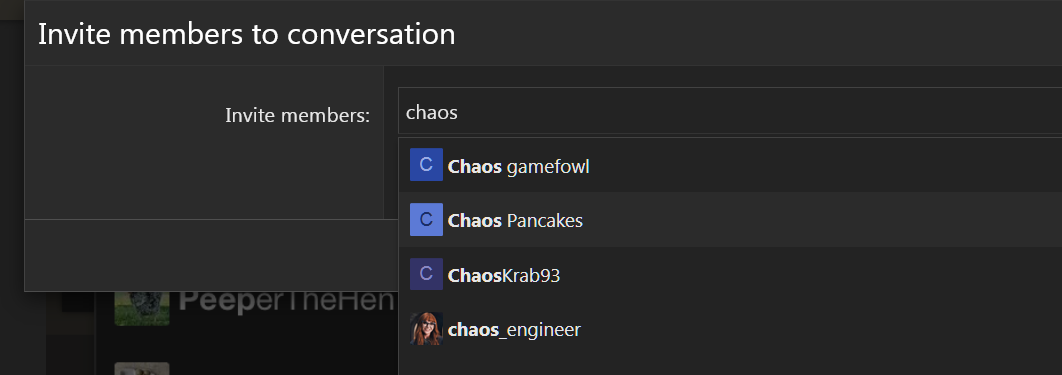Select the Chaos gamefowl avatar icon
The height and width of the screenshot is (375, 1062).
[426, 164]
